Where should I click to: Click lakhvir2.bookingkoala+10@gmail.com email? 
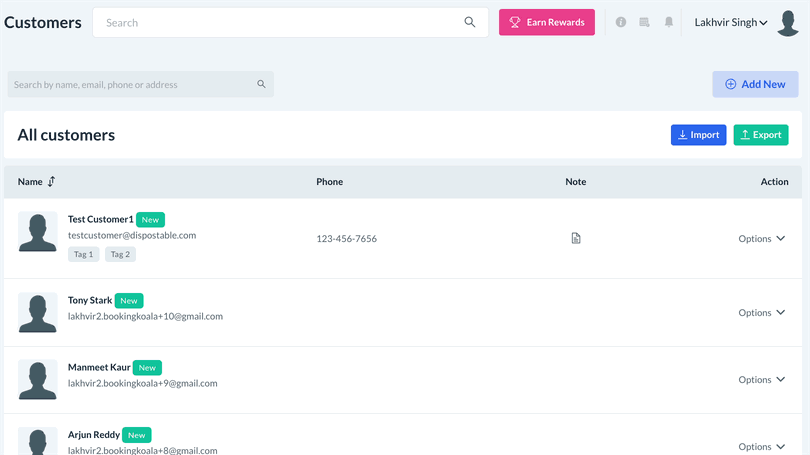(x=145, y=316)
